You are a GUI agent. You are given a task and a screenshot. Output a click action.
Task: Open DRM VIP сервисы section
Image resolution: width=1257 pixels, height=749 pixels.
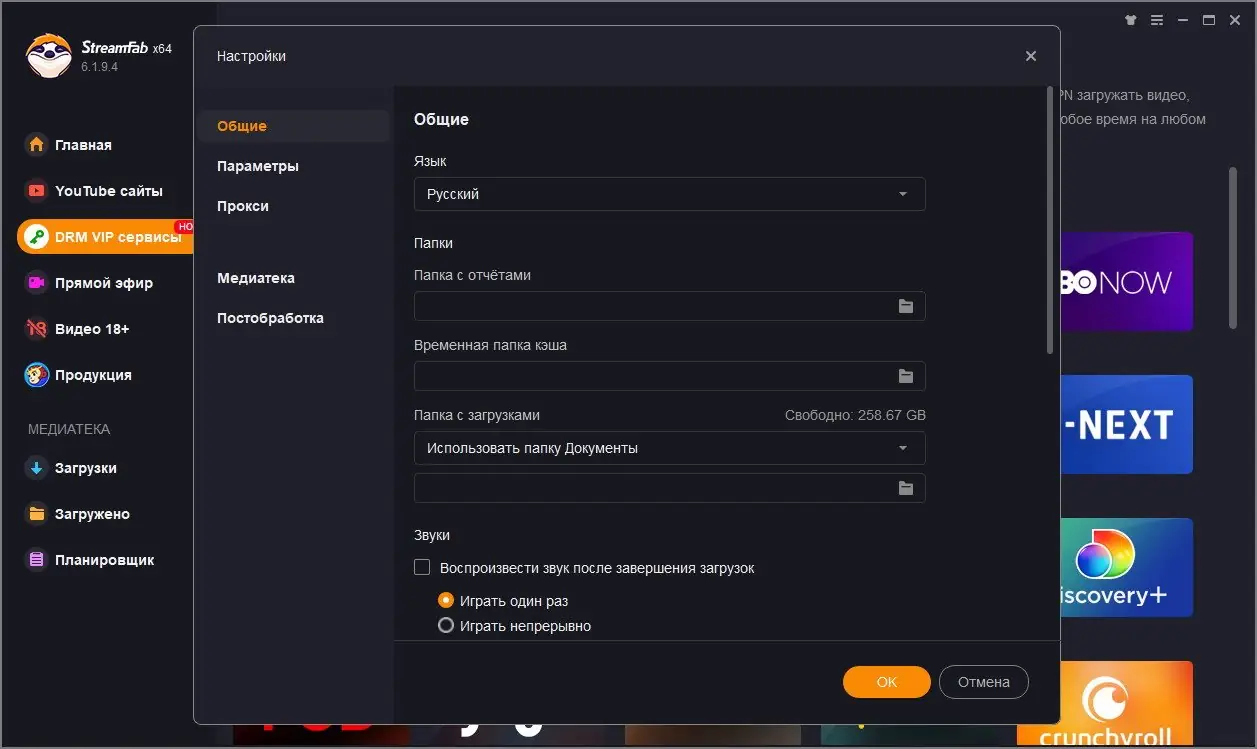click(100, 236)
